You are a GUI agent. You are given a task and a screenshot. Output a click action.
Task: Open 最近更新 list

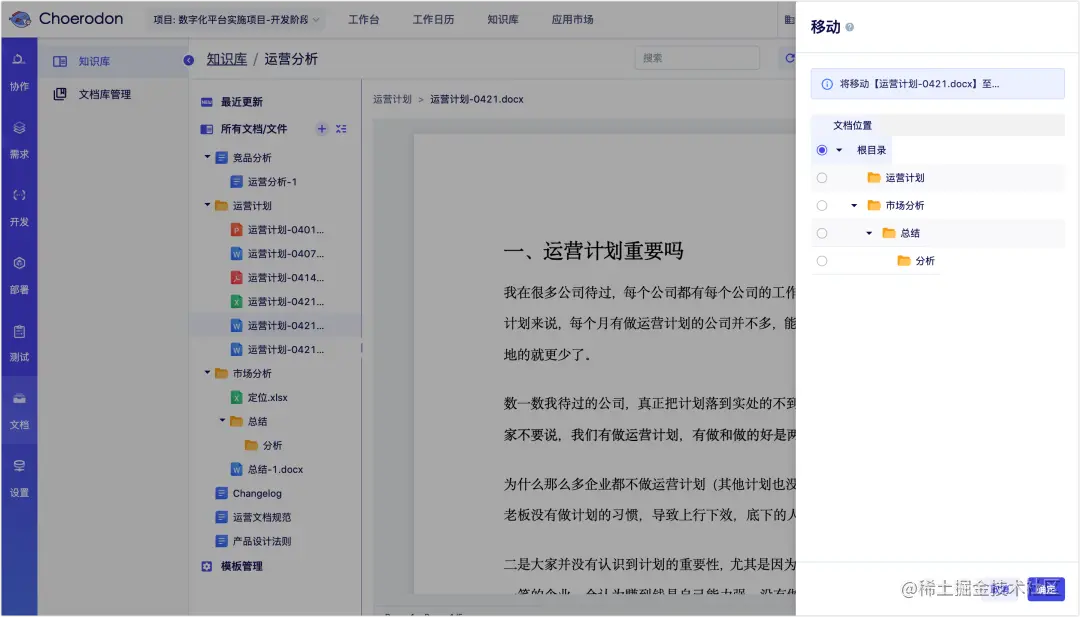click(x=241, y=102)
